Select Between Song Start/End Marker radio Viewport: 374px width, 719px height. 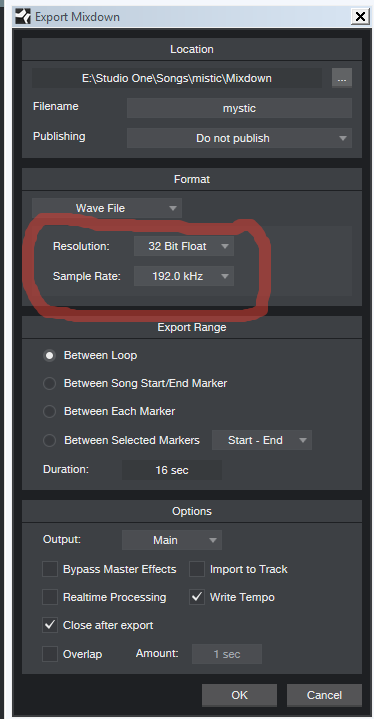[50, 383]
